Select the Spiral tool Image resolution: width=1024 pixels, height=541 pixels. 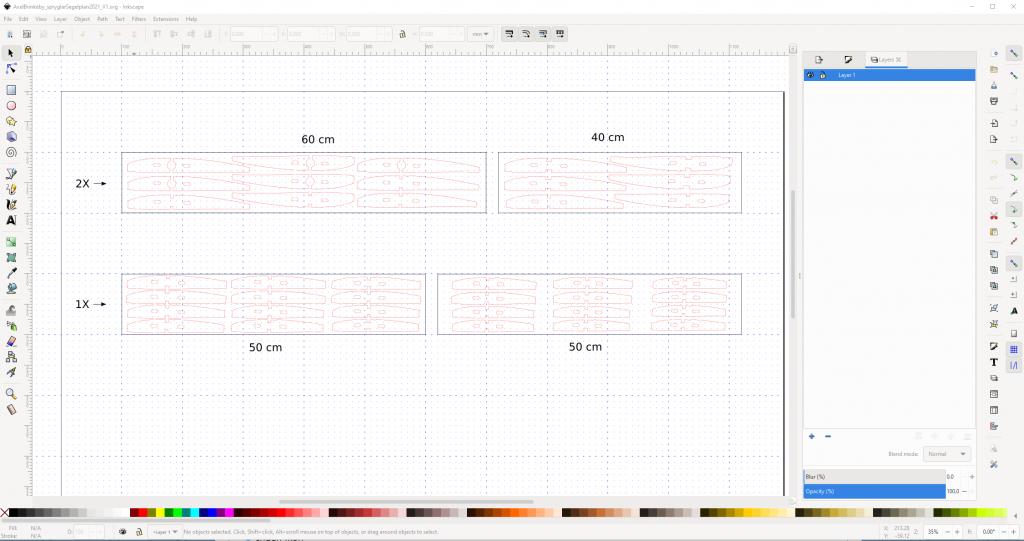pyautogui.click(x=11, y=153)
